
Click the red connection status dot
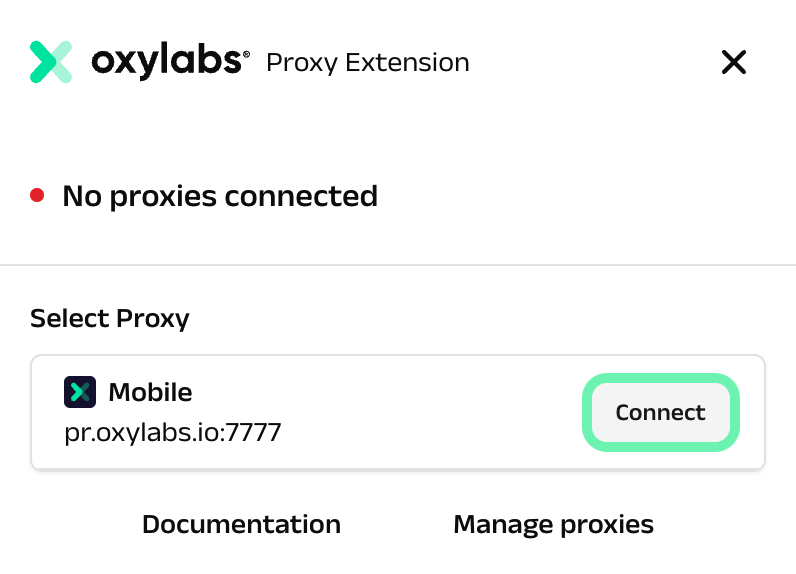37,195
